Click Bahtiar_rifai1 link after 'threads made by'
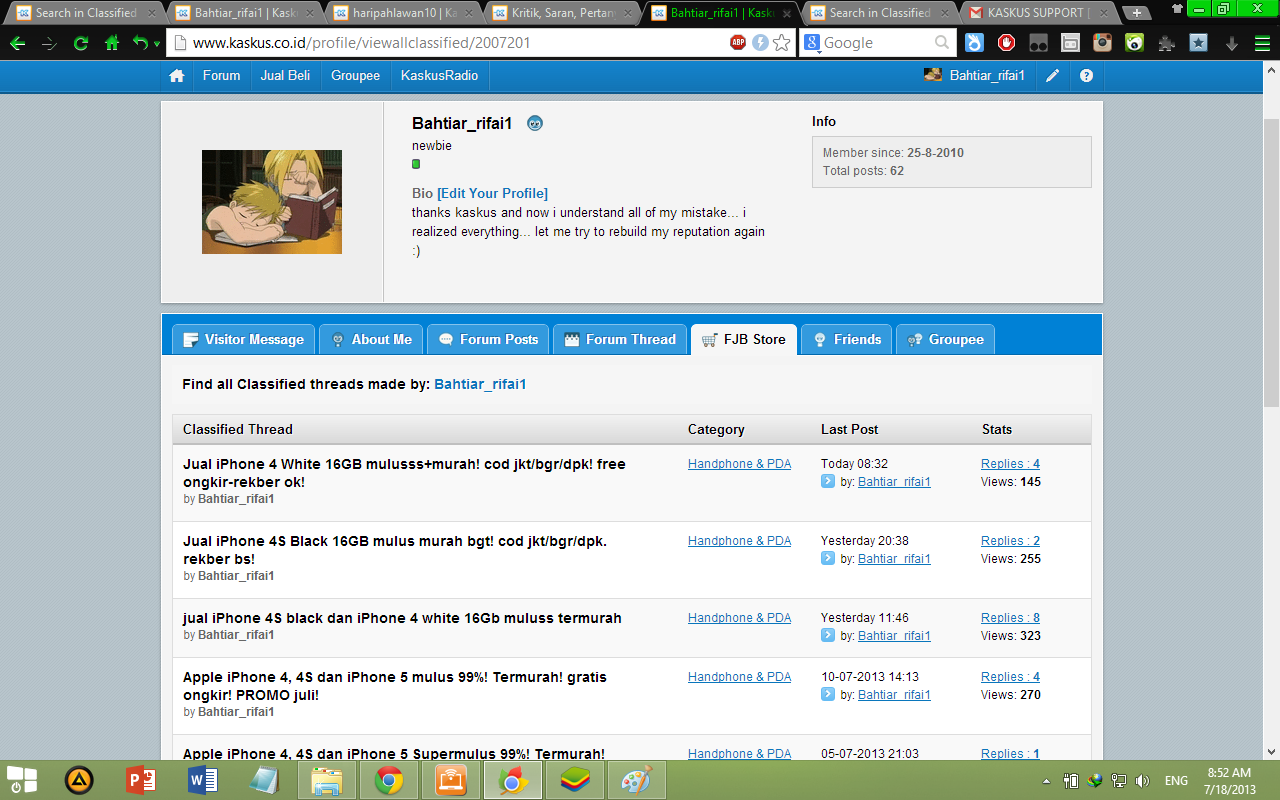Screen dimensions: 1280x800 click(x=480, y=384)
